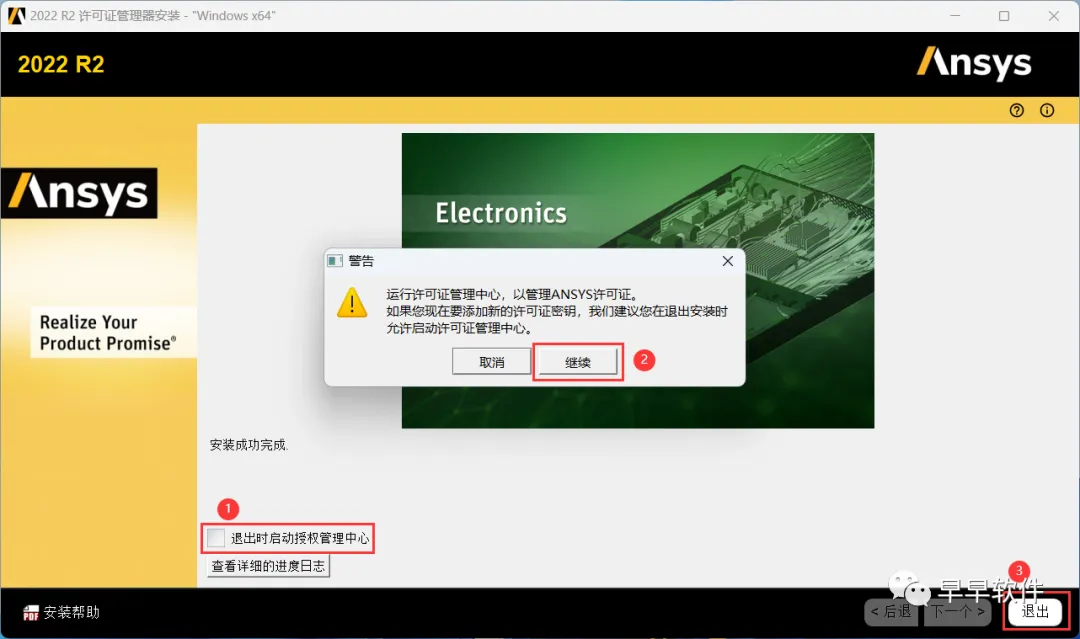This screenshot has height=639, width=1080.
Task: Click the 安装成功完成 status text
Action: click(x=249, y=445)
